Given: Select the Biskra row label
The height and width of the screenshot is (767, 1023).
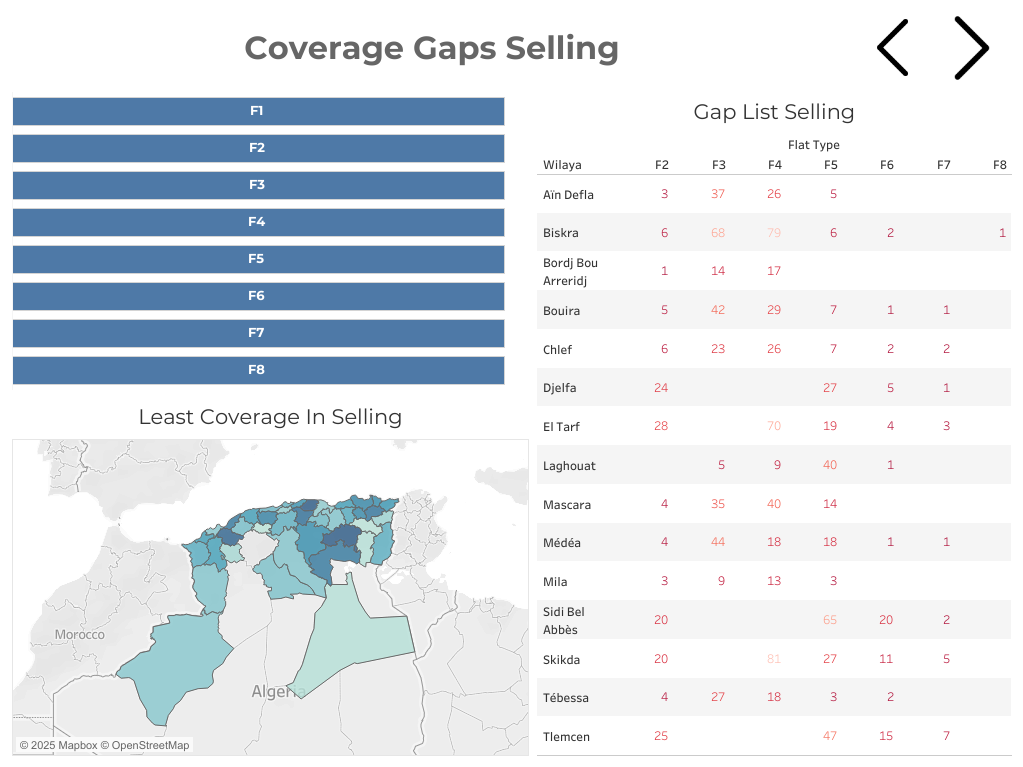Looking at the screenshot, I should point(560,233).
